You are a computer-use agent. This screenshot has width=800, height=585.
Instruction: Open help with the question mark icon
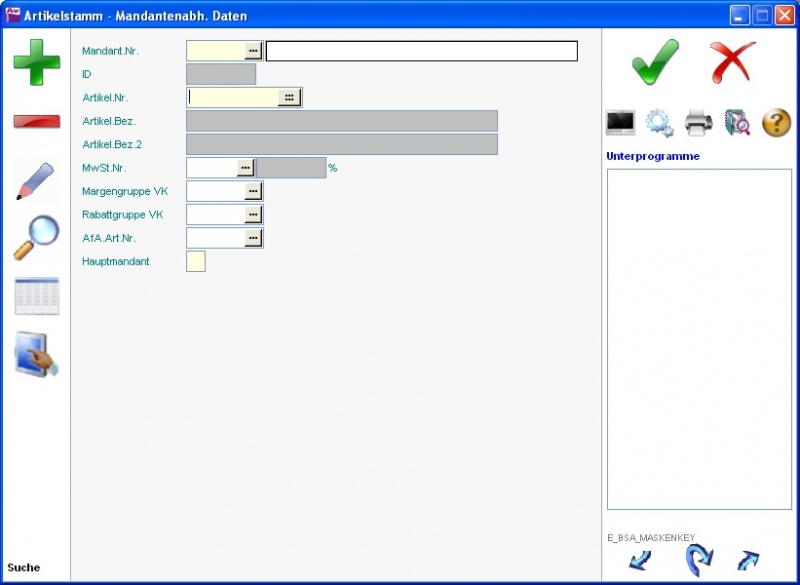point(776,123)
